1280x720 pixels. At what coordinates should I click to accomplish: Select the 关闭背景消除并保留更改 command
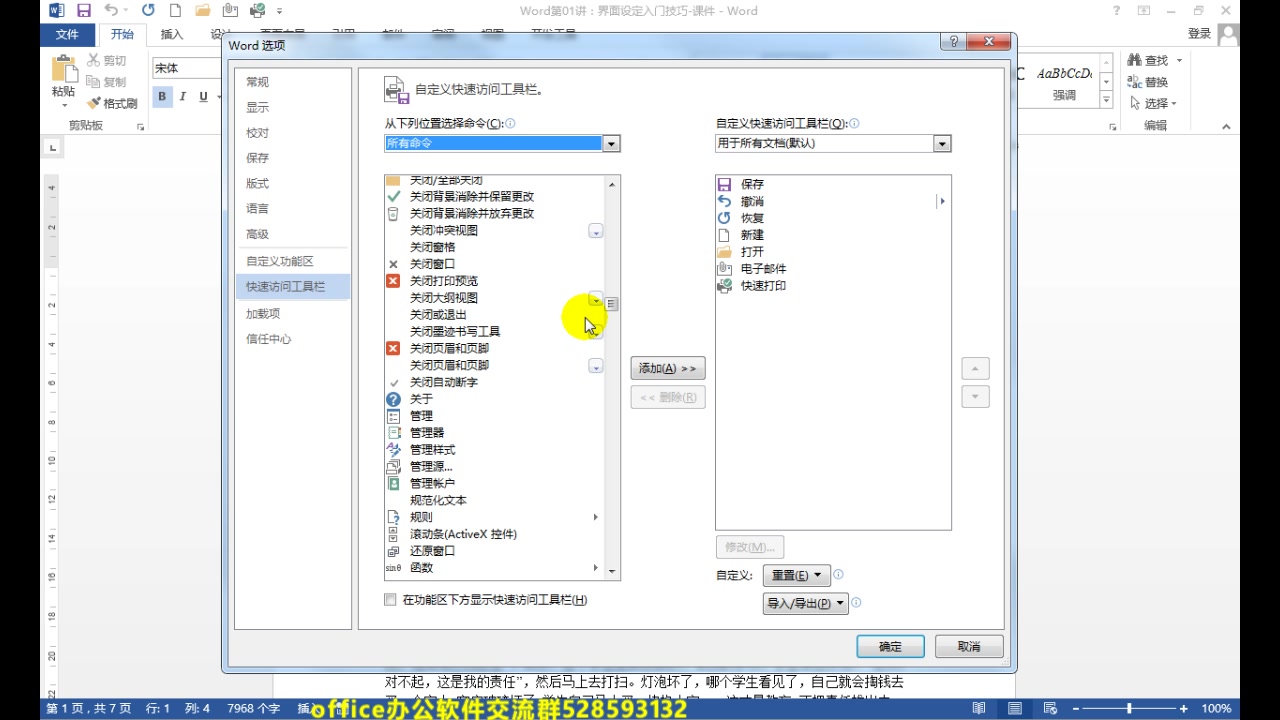click(x=494, y=197)
